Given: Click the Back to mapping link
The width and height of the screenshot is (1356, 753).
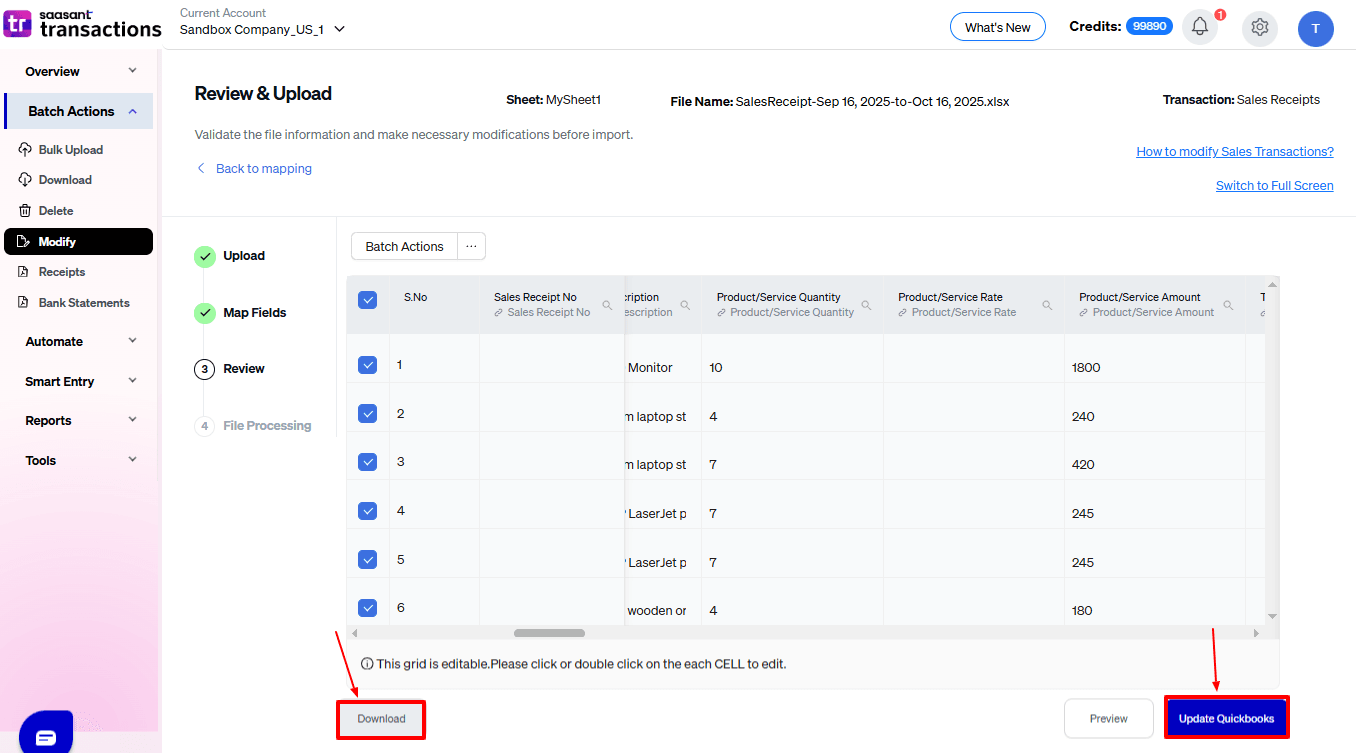Looking at the screenshot, I should pyautogui.click(x=263, y=169).
